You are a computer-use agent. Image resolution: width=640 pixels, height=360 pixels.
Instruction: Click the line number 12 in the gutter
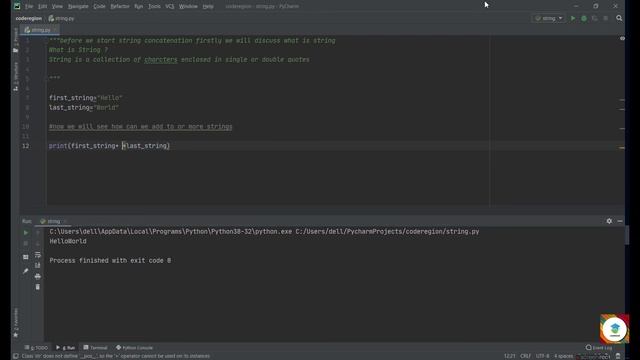point(26,146)
